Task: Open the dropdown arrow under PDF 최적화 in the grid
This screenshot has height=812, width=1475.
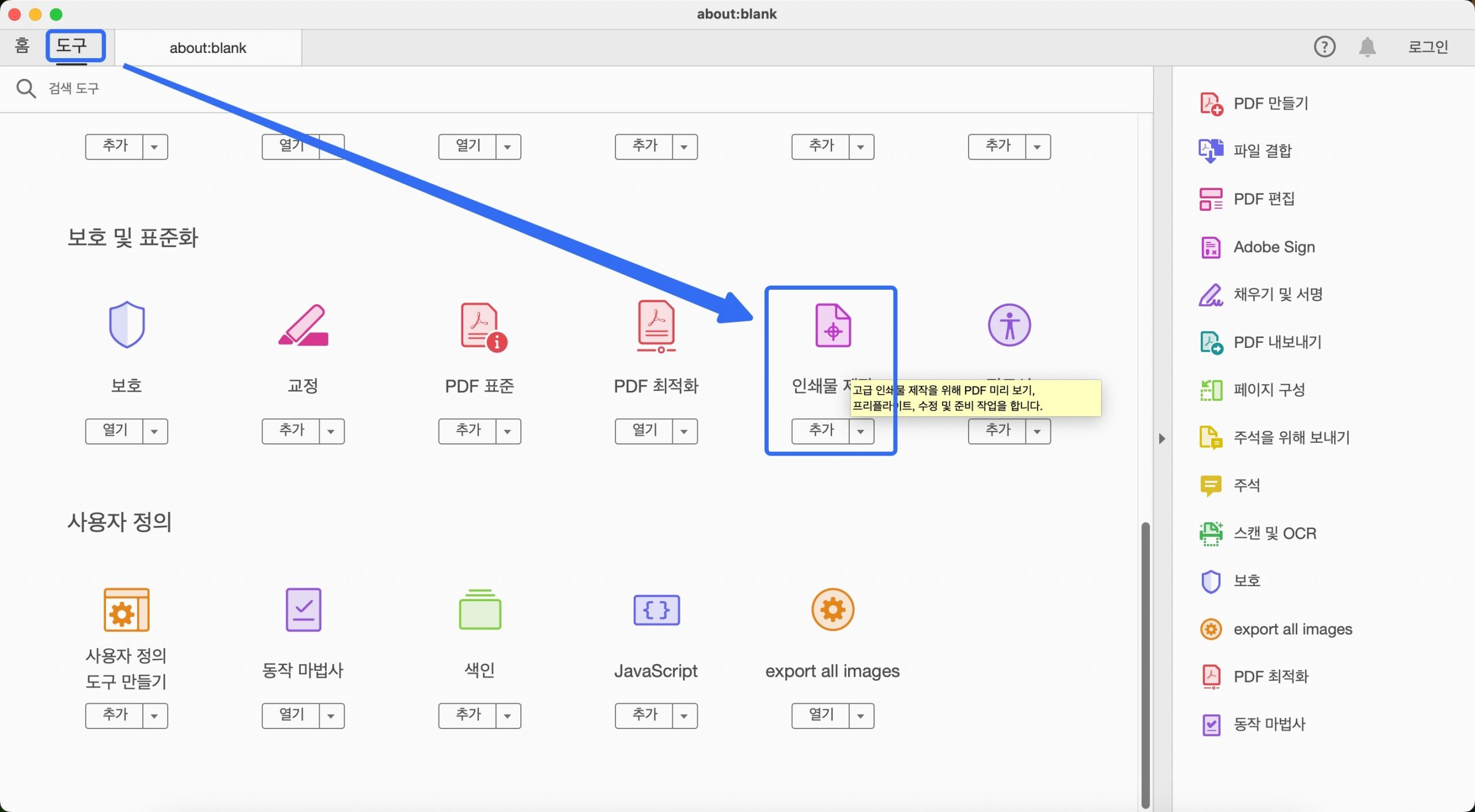Action: [684, 431]
